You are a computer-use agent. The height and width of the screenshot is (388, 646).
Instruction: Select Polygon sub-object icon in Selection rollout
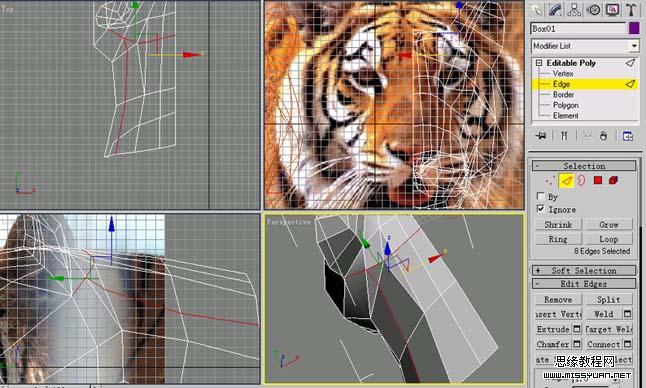click(x=598, y=180)
